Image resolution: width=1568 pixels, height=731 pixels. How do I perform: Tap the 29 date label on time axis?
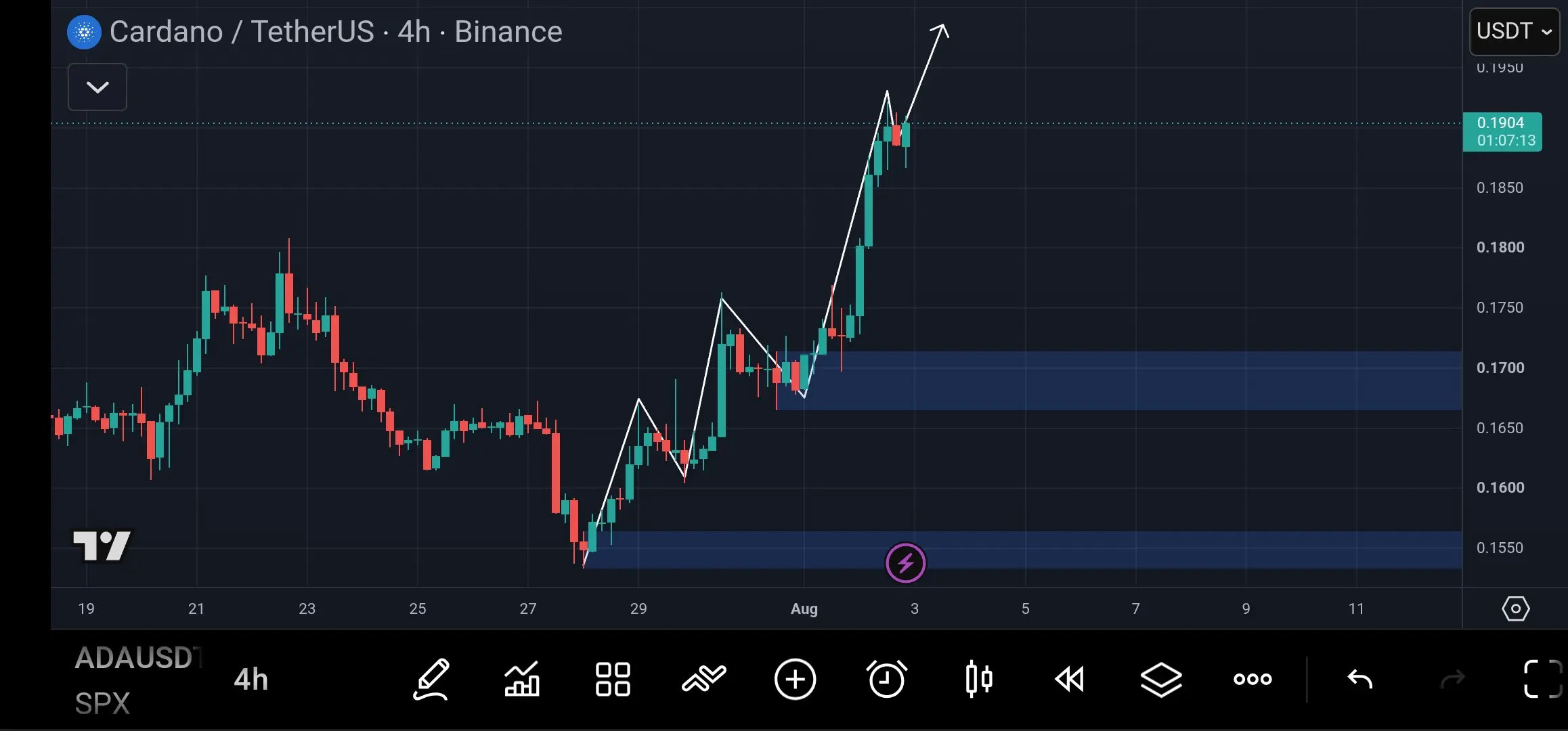click(x=638, y=608)
